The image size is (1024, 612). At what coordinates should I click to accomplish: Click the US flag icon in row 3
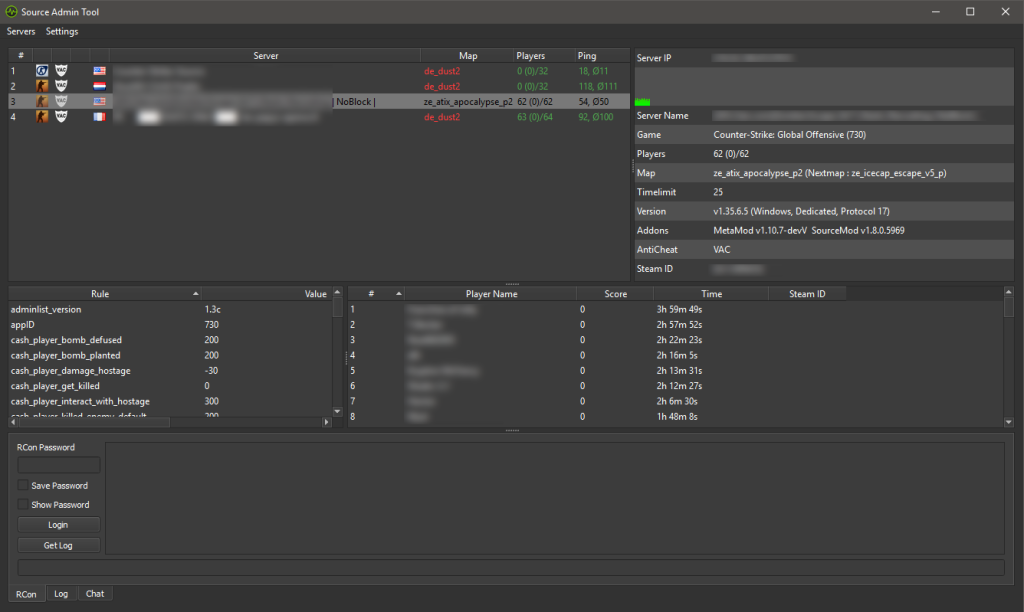99,101
